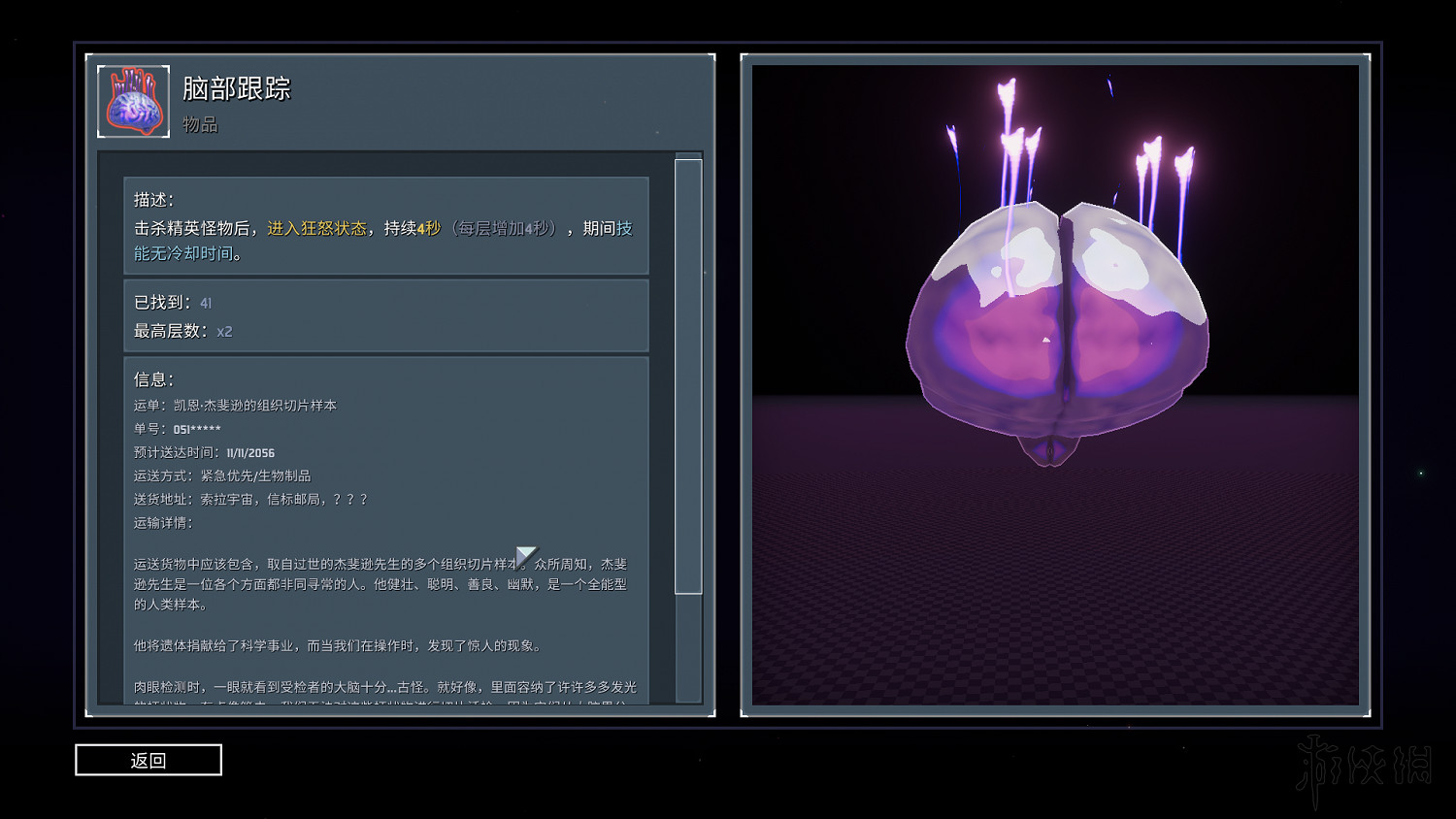Click the 物品 category label
This screenshot has width=1456, height=819.
(200, 124)
